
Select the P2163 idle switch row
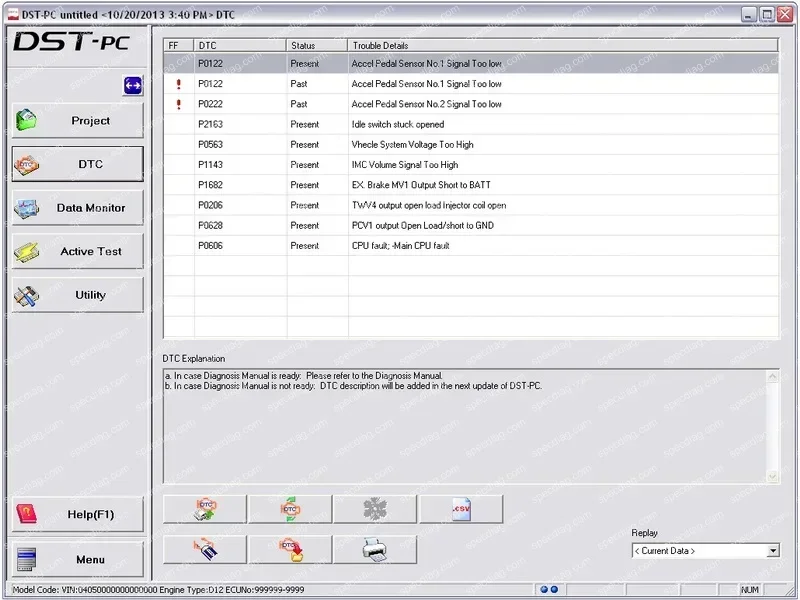tap(400, 124)
